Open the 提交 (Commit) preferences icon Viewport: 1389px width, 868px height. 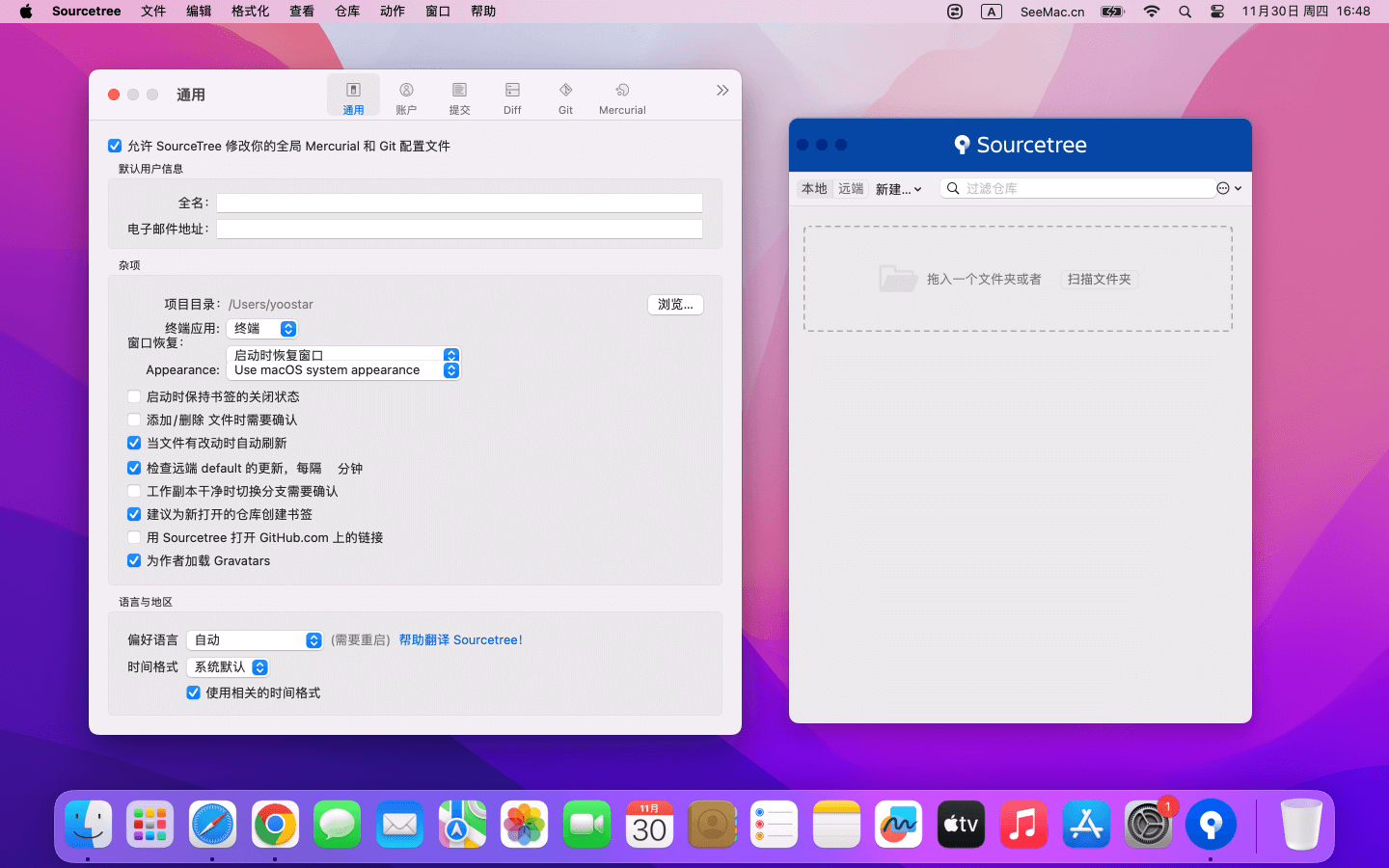click(459, 97)
